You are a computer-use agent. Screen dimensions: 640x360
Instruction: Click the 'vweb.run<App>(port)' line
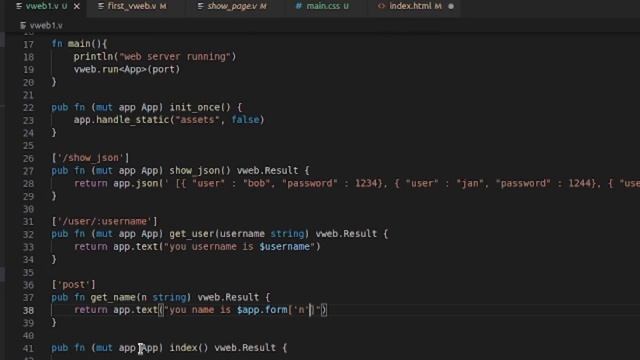(127, 69)
